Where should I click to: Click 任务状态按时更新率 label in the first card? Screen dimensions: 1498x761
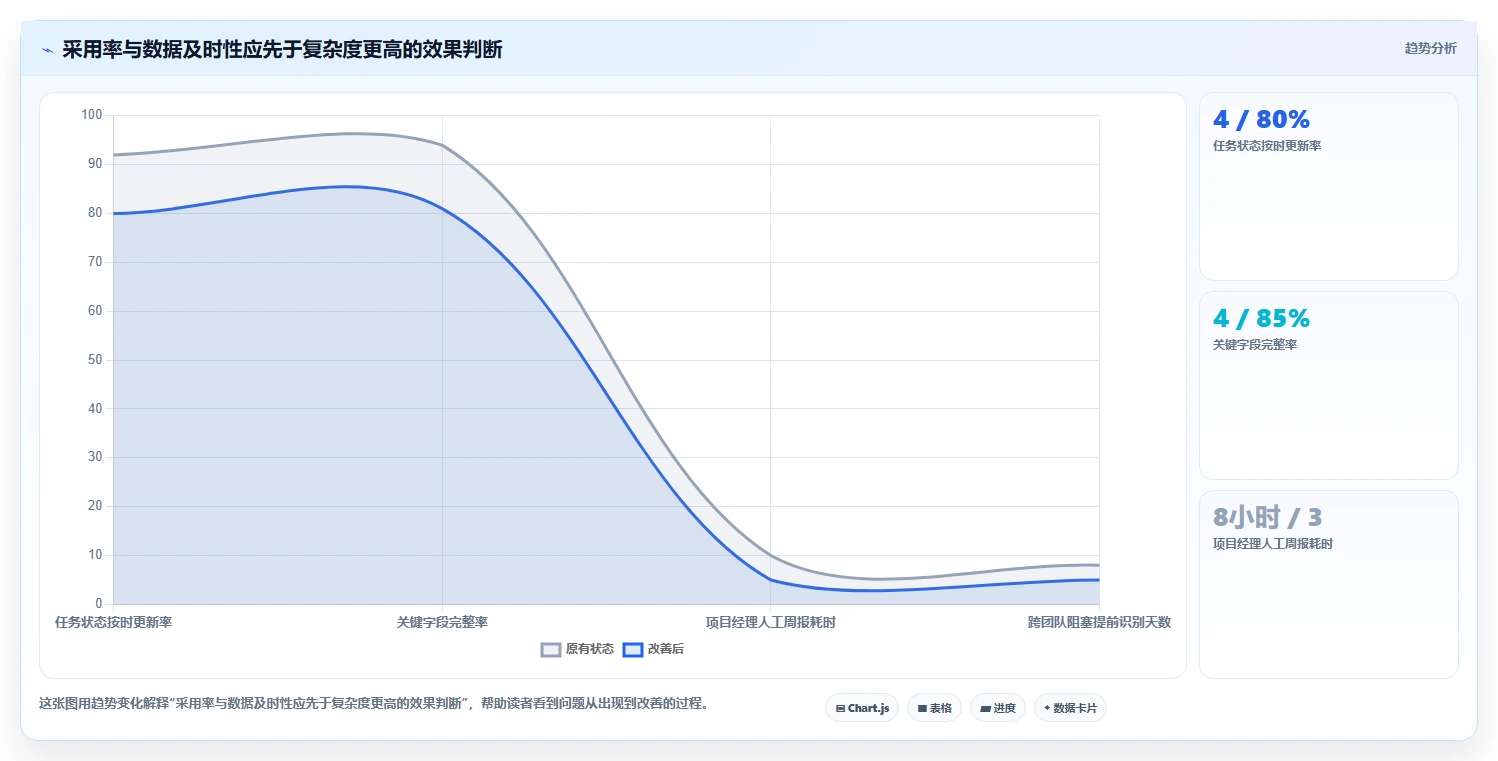[x=1267, y=146]
